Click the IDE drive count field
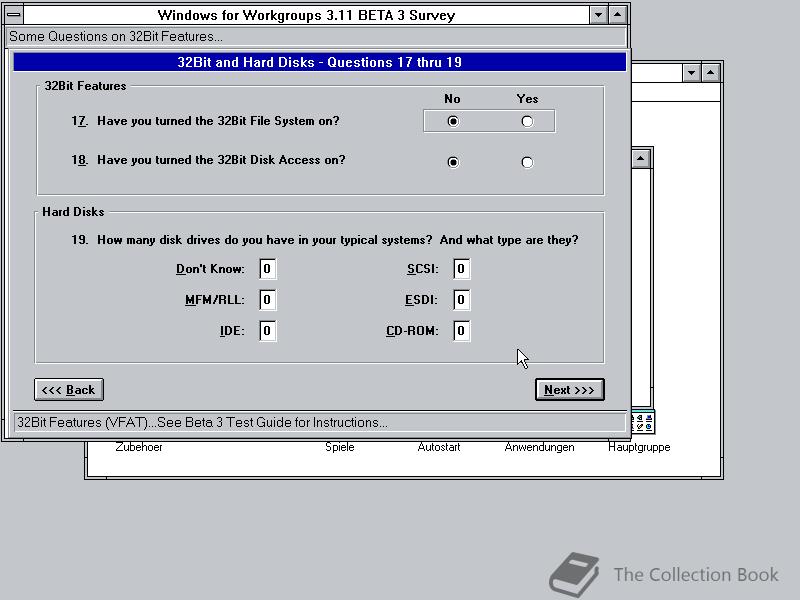This screenshot has height=600, width=800. 267,331
